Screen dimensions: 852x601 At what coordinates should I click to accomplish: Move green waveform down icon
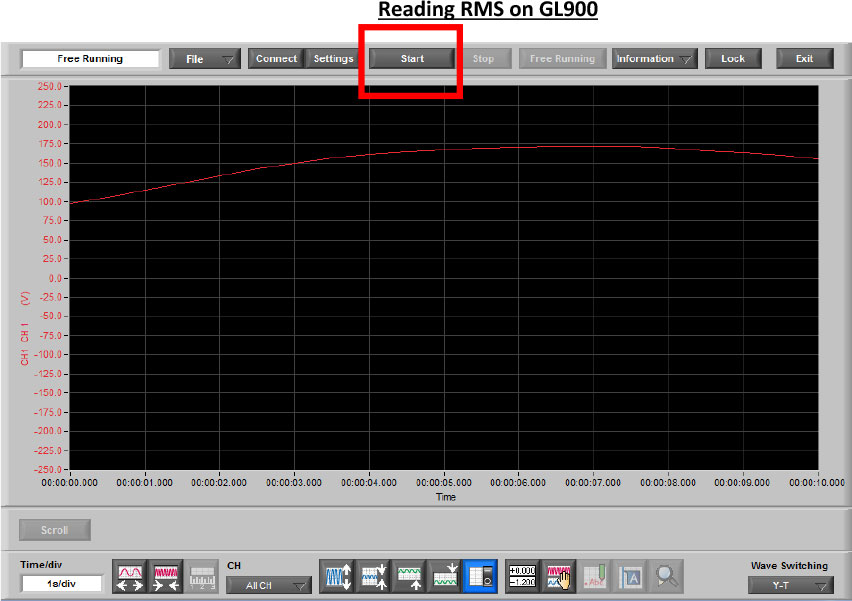[x=445, y=577]
